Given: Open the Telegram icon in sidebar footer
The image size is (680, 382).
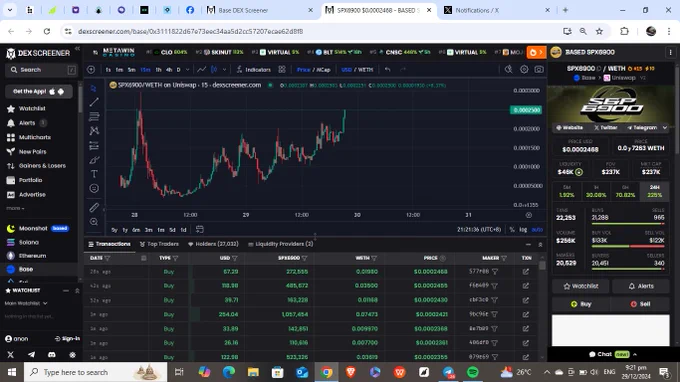Looking at the screenshot, I should click(31, 355).
